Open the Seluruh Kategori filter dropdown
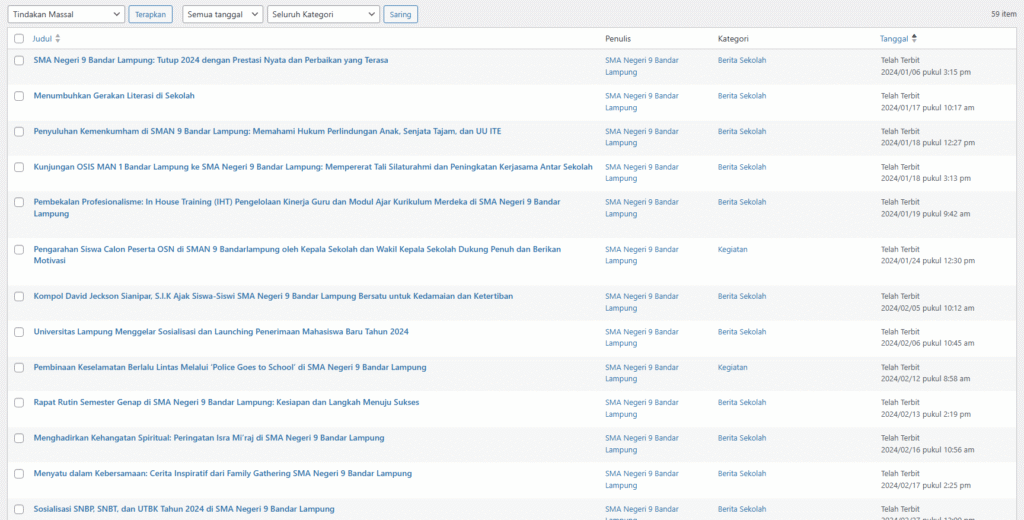This screenshot has height=520, width=1024. pyautogui.click(x=323, y=14)
